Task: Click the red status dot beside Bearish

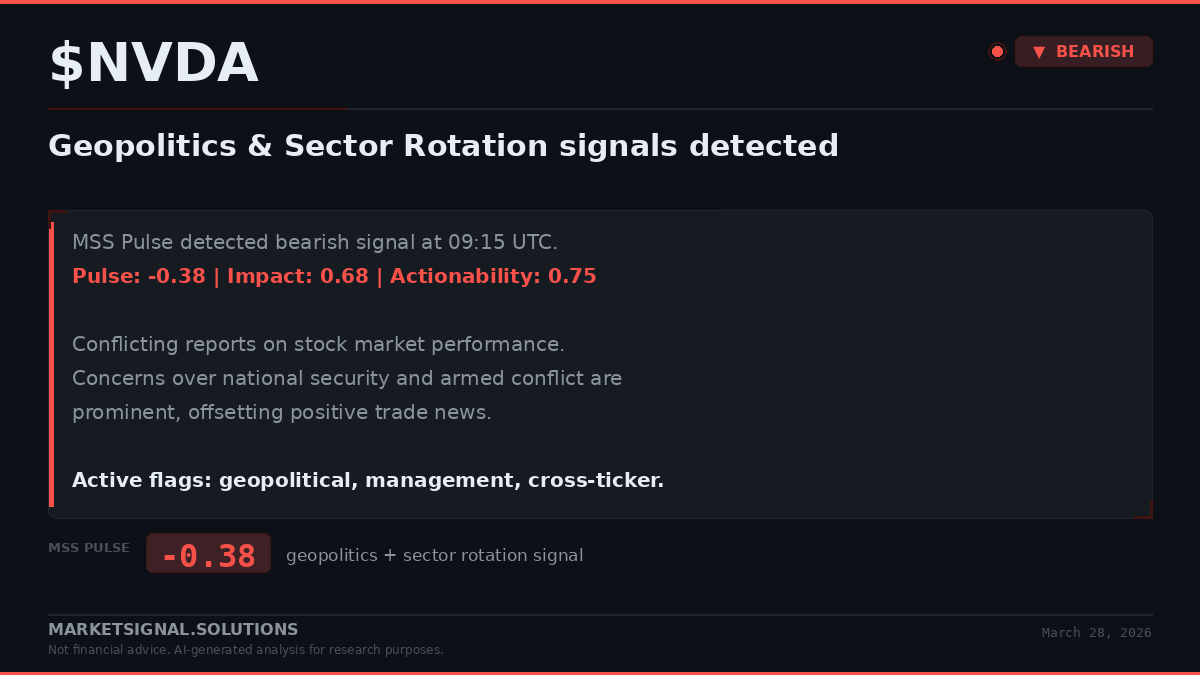Action: (x=997, y=52)
